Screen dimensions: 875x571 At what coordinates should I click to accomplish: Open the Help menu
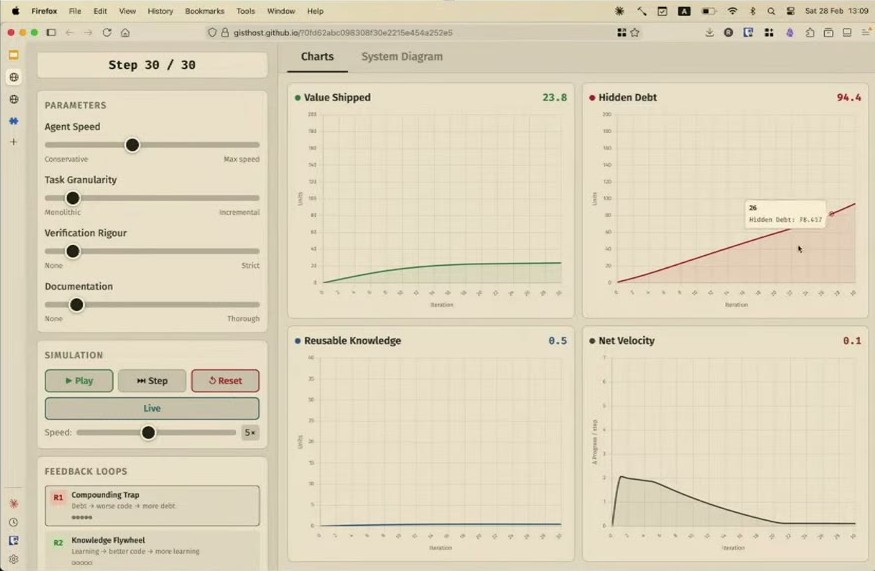[x=315, y=11]
